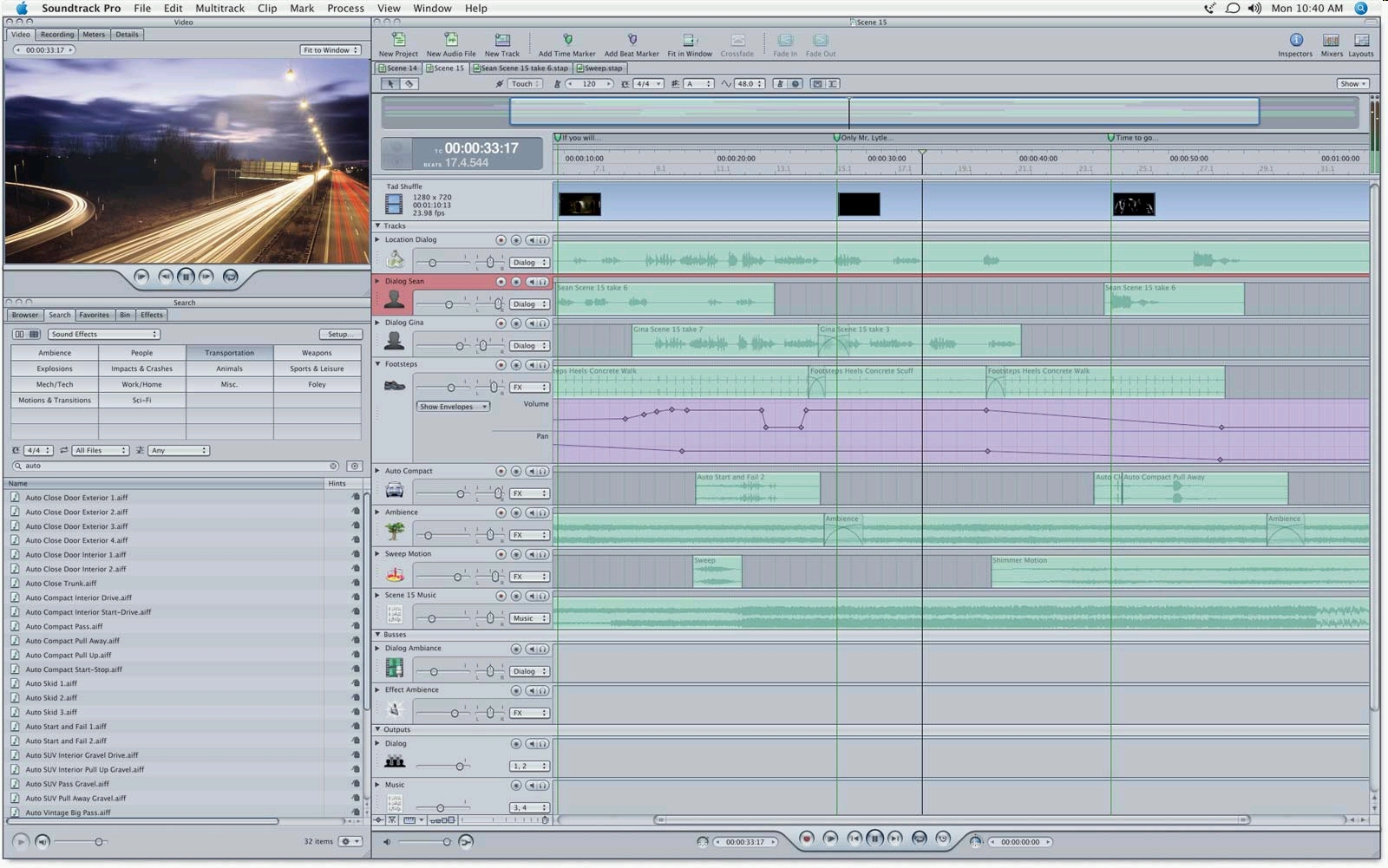Select the Foley keyword button
The width and height of the screenshot is (1388, 868).
point(317,384)
